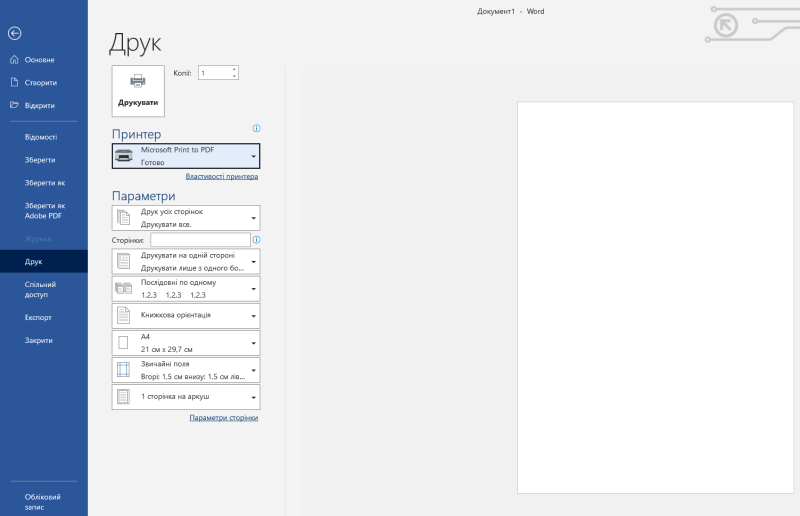Screen dimensions: 800x516
Task: Click the Параметри сторінки link
Action: pyautogui.click(x=223, y=418)
